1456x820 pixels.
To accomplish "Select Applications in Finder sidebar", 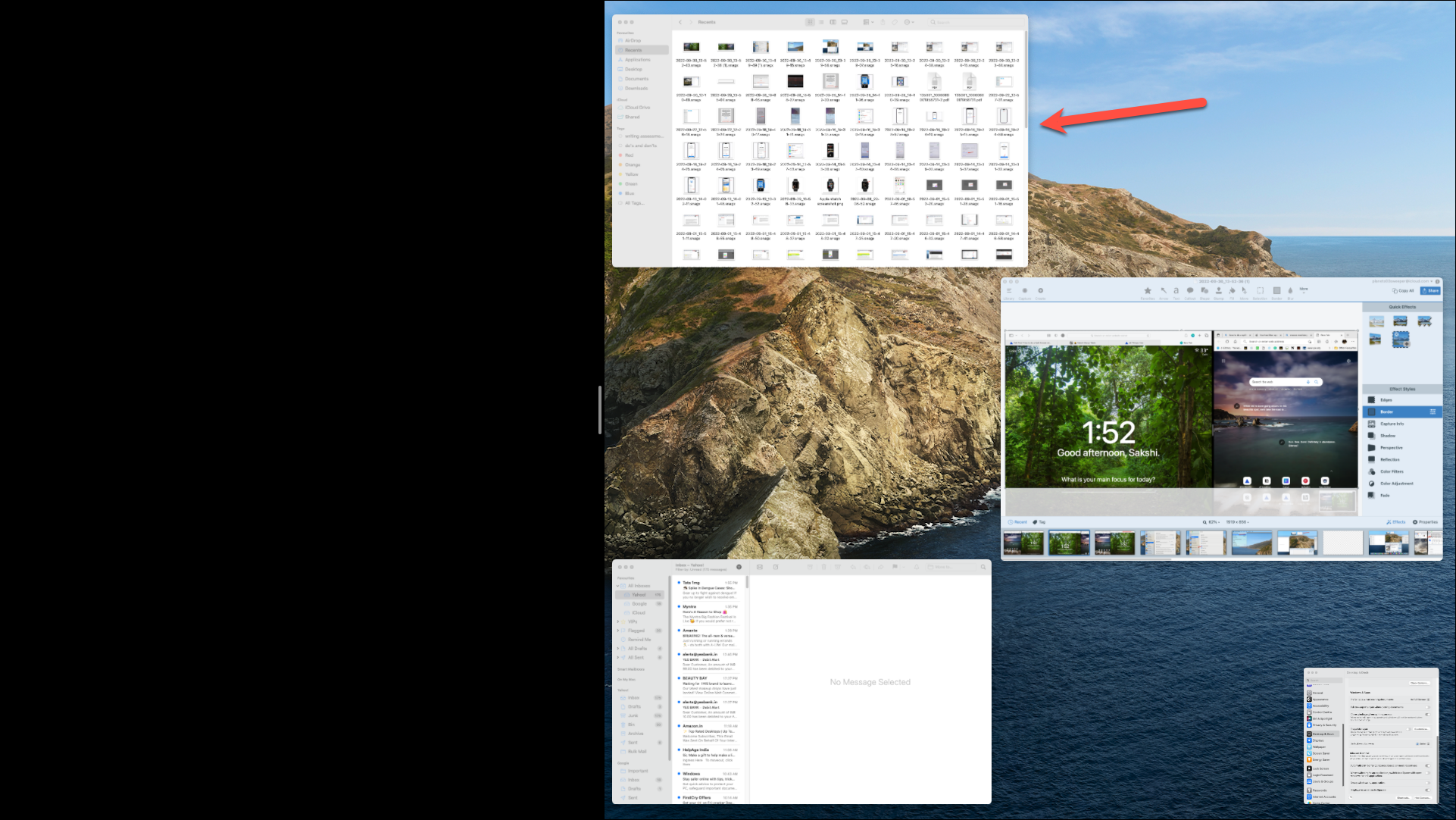I will [x=637, y=60].
